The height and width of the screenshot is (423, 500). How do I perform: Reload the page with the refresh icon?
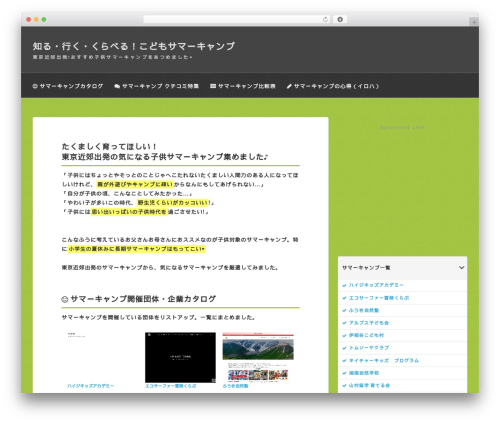(326, 19)
